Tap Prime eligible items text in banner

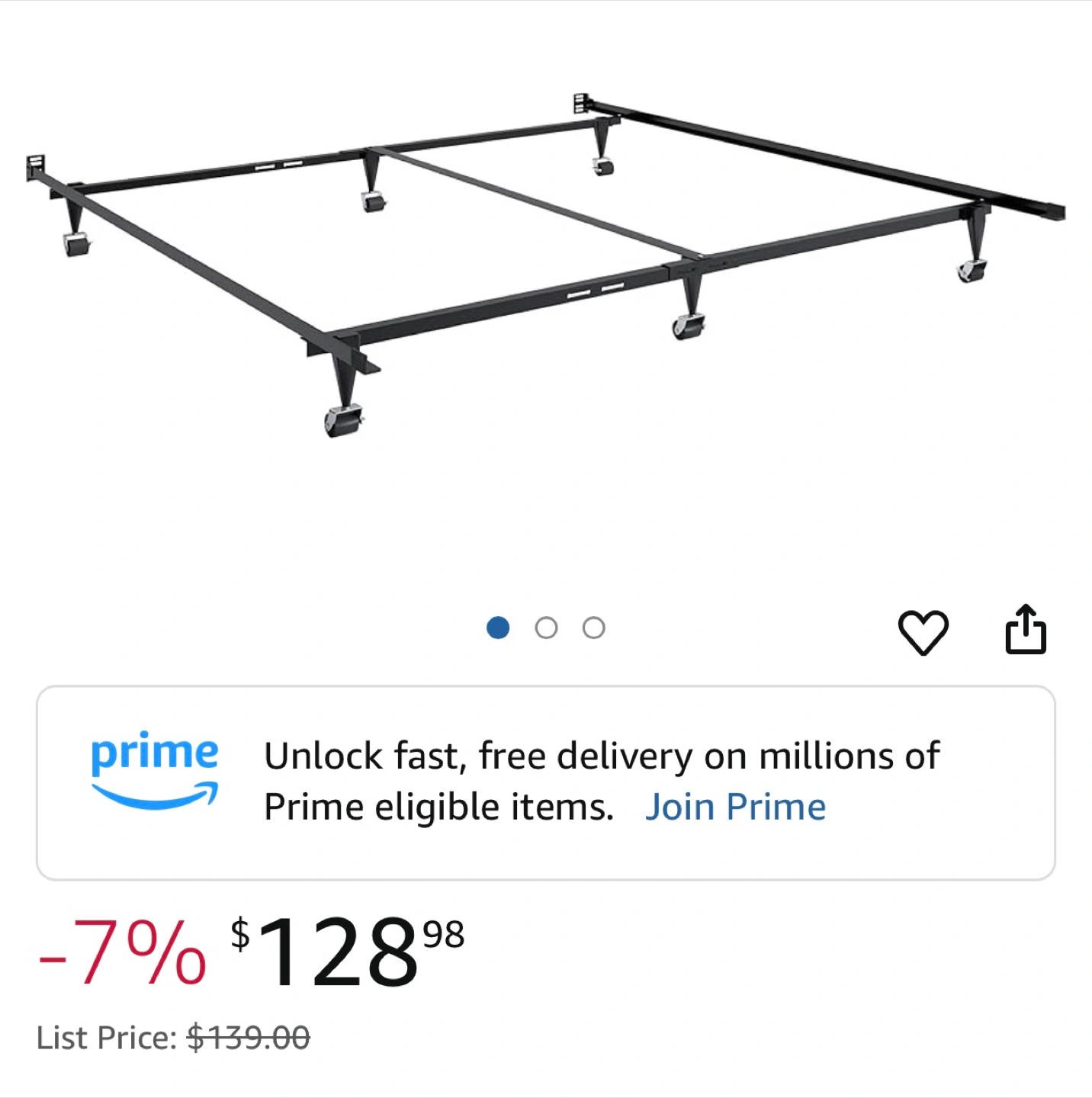click(x=438, y=807)
